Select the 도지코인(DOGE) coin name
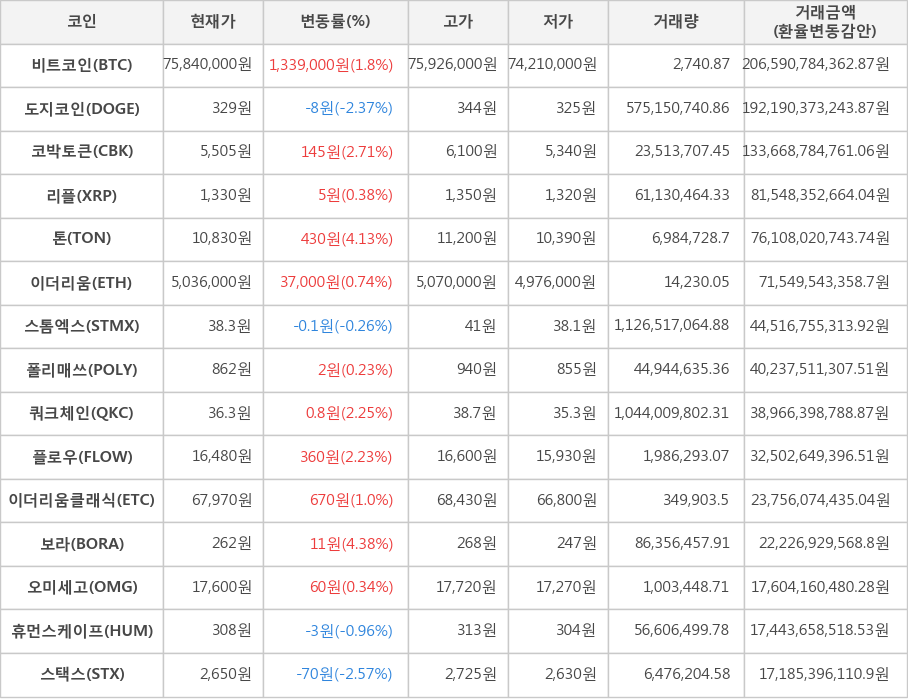The image size is (908, 700). 82,108
